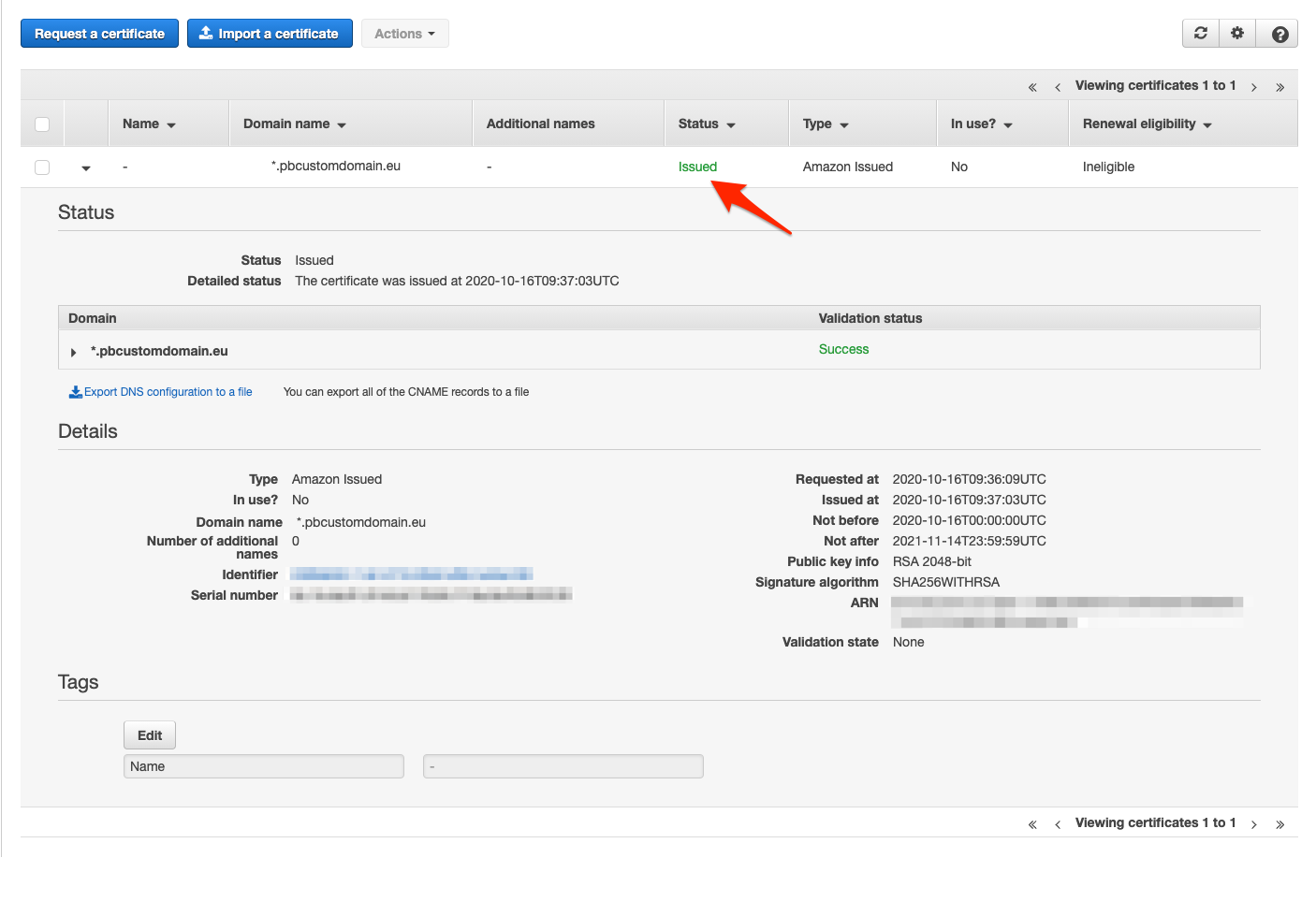Click the Not after date 2021-11-14T23:59:59UTC
Screen dimensions: 1316x916
tap(970, 541)
